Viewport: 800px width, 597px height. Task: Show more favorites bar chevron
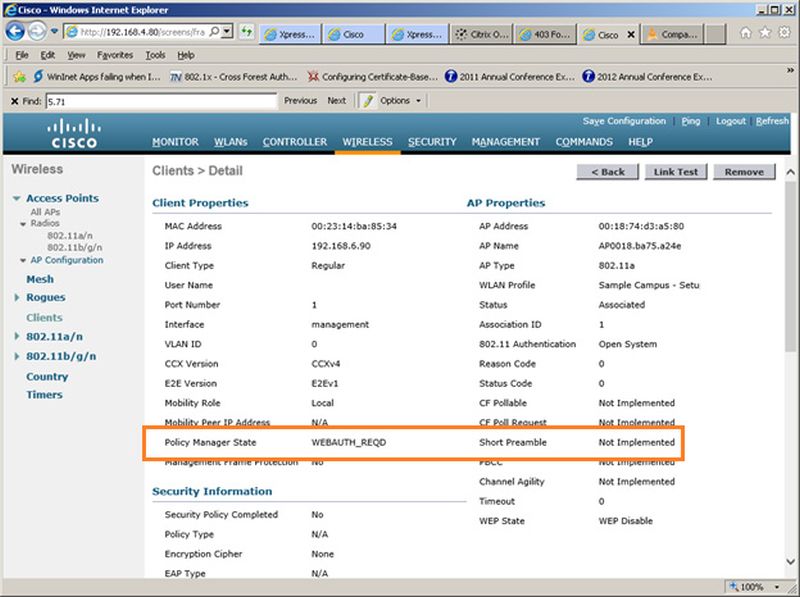click(790, 70)
